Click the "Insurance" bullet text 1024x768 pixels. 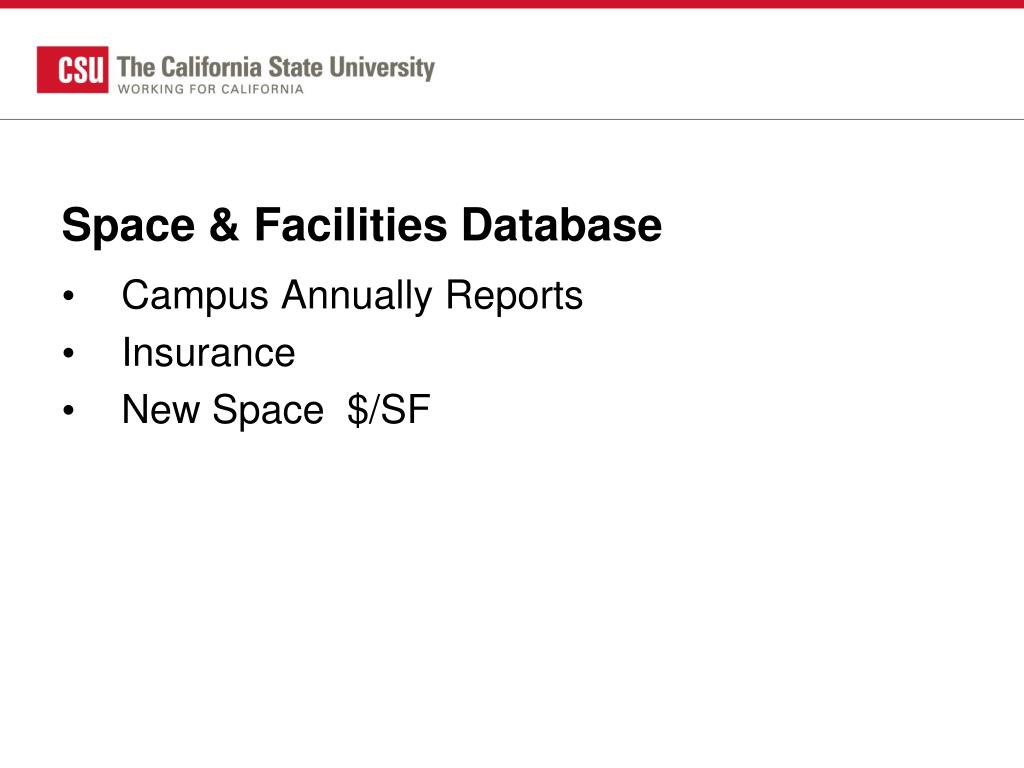click(208, 353)
